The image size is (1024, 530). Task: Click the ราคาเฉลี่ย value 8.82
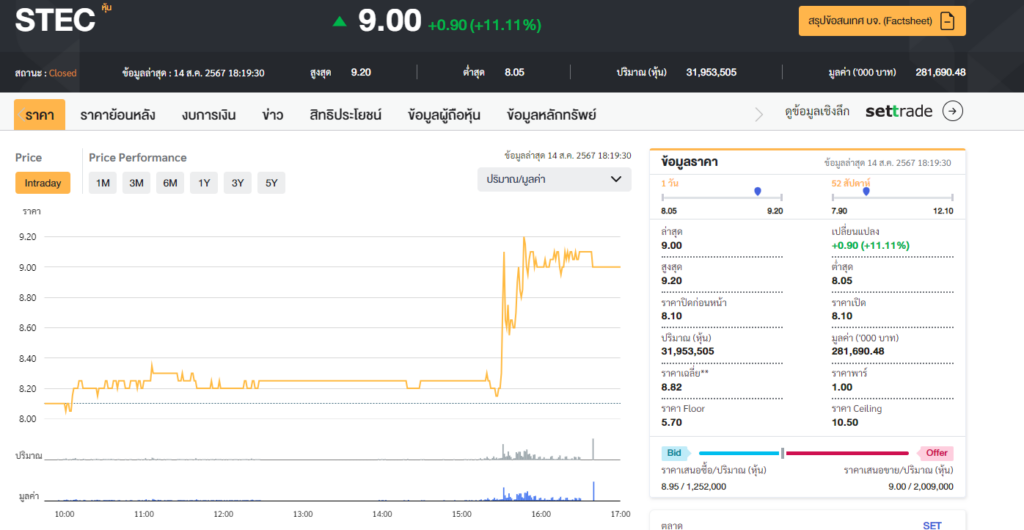click(x=671, y=387)
